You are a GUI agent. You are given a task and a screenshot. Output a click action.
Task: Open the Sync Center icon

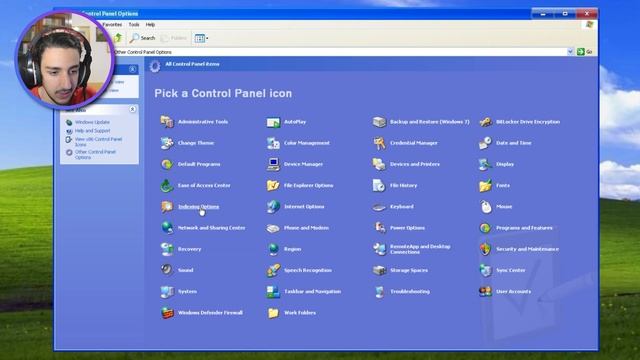point(485,270)
